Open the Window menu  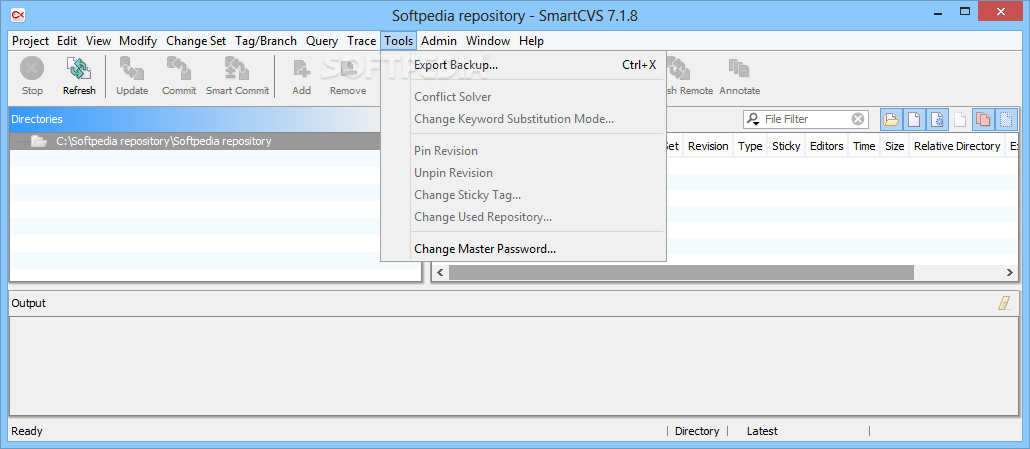488,41
